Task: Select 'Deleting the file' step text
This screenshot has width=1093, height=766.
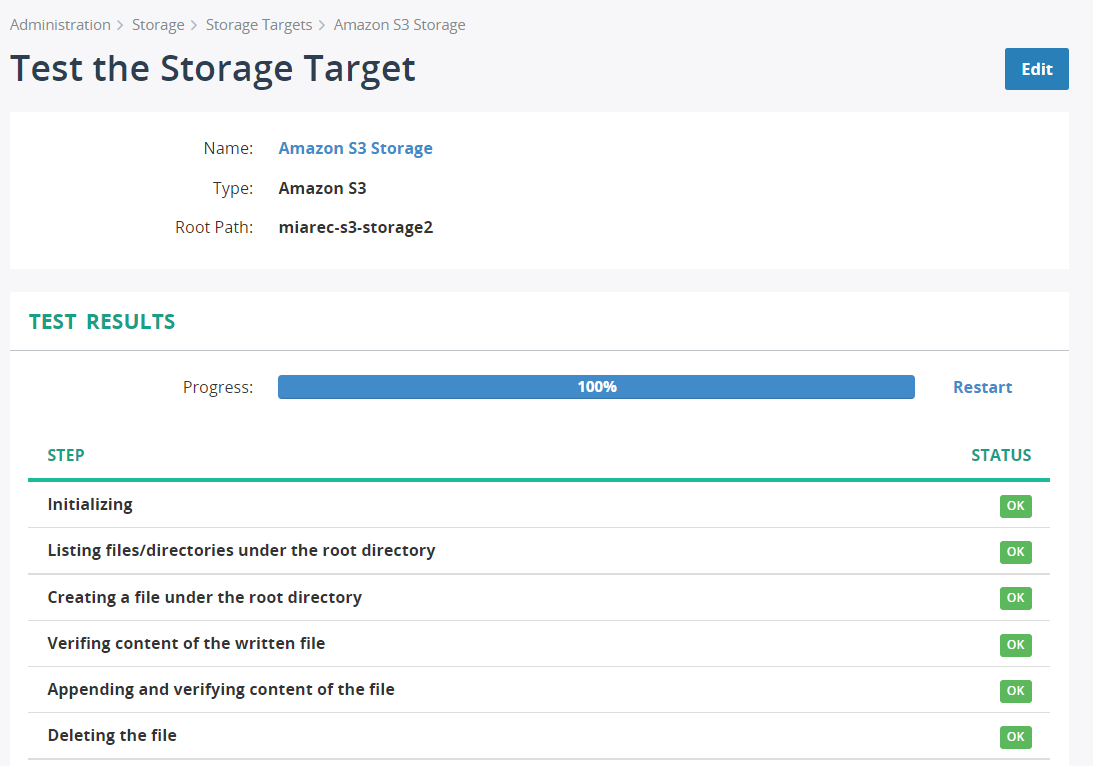Action: [112, 735]
